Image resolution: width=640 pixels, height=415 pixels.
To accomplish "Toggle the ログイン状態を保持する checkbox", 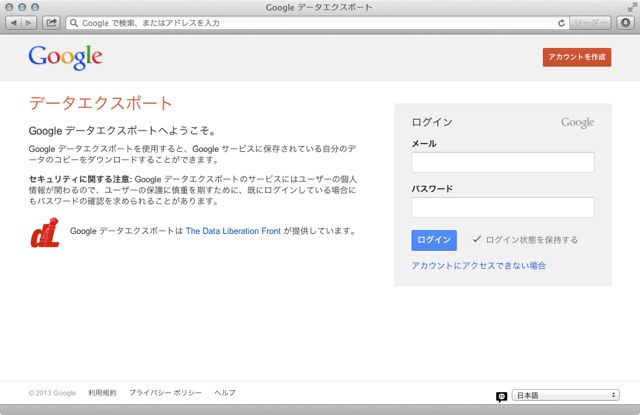I will pos(476,240).
